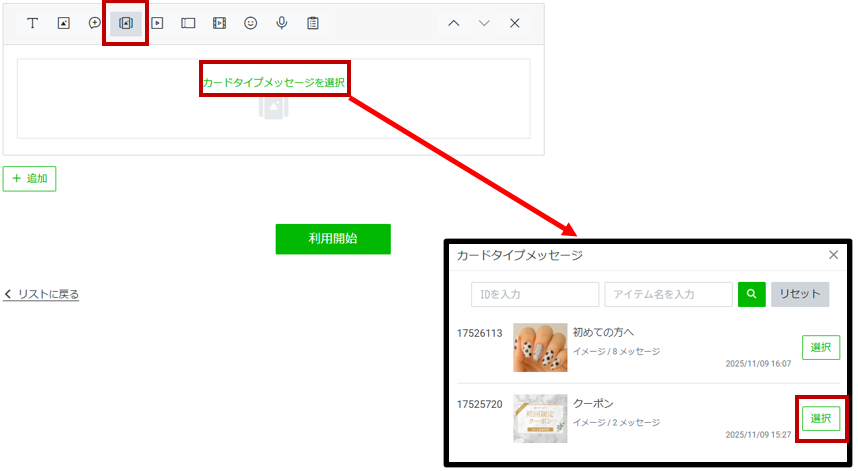The width and height of the screenshot is (858, 471).
Task: Open the nail photo thumbnail
Action: 540,347
